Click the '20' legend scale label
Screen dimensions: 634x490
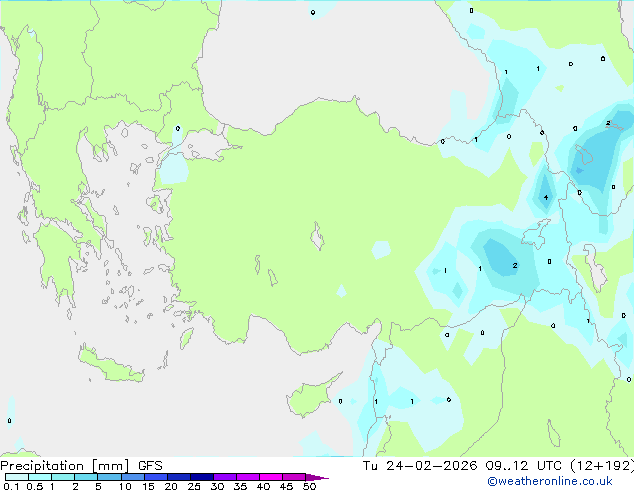pos(171,486)
